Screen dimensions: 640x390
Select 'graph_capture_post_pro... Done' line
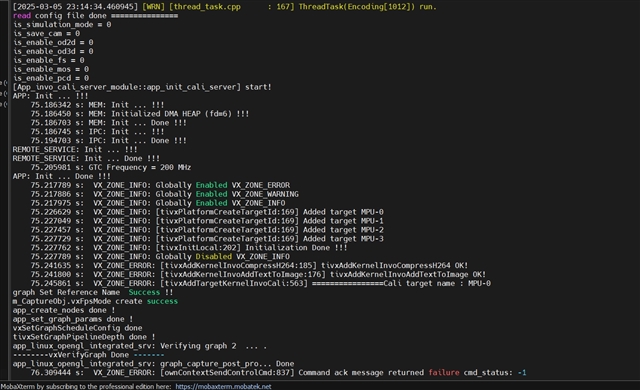coord(153,364)
